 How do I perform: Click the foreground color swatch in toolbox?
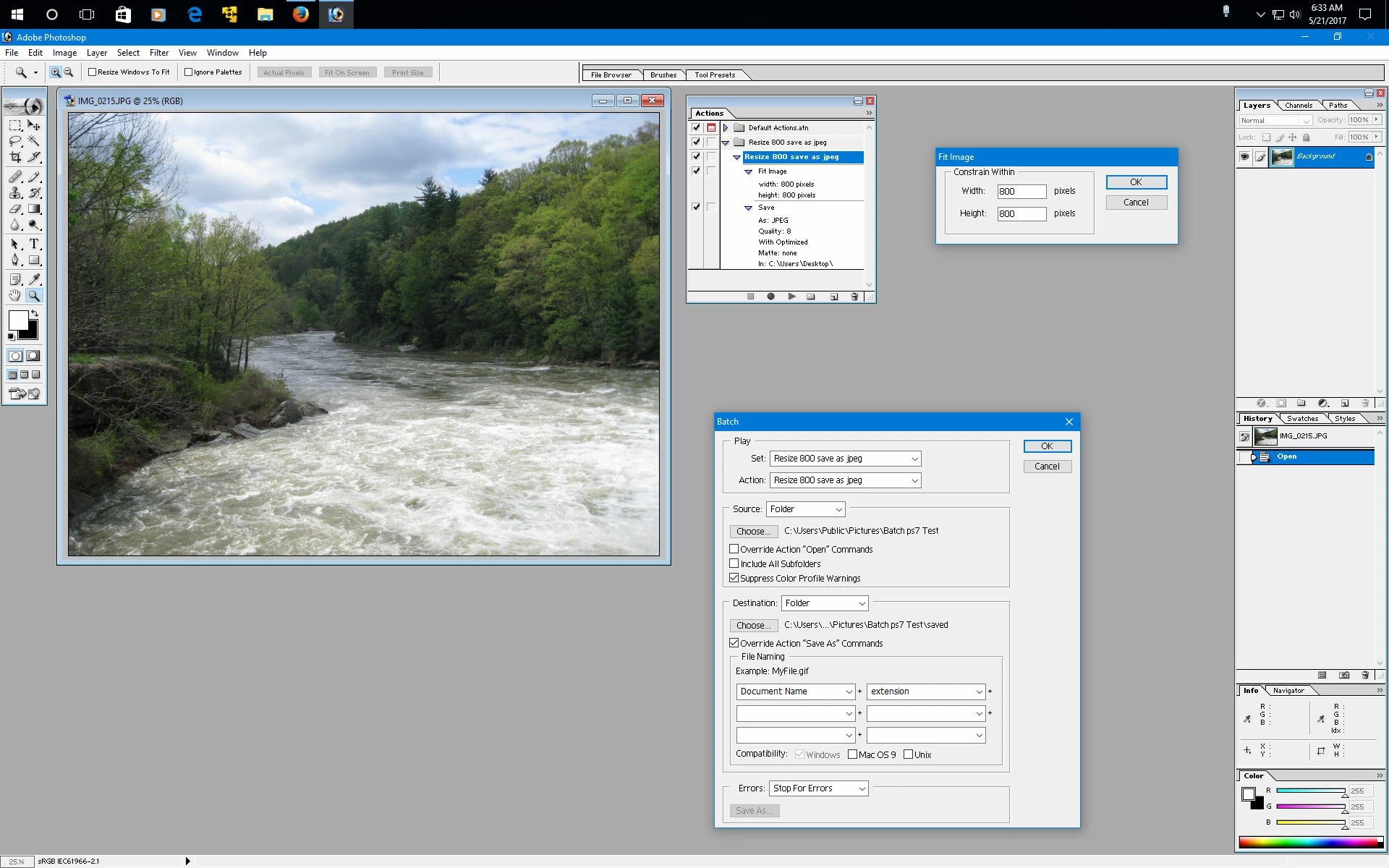tap(18, 320)
